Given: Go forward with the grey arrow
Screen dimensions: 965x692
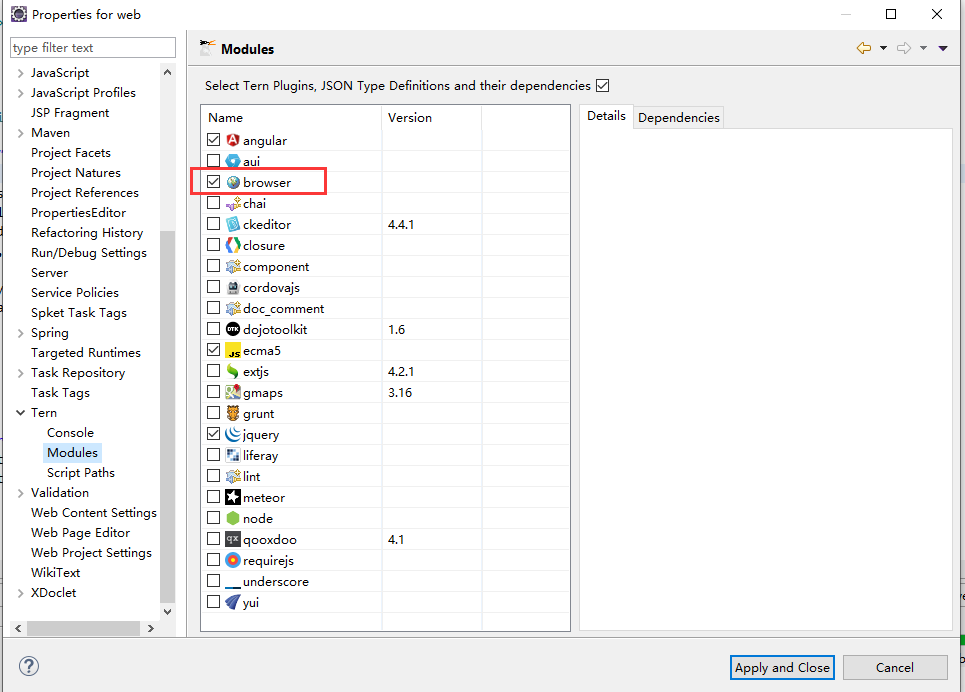Looking at the screenshot, I should click(904, 48).
